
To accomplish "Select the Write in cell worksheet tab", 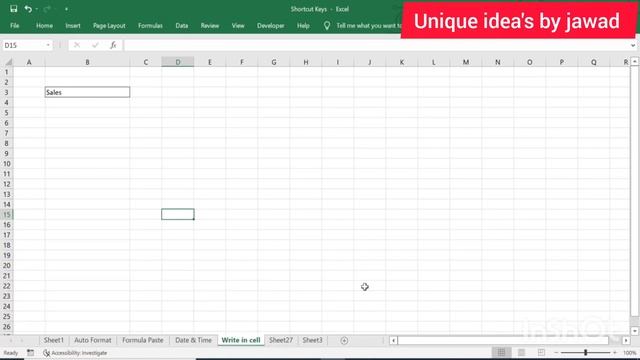I will [241, 340].
